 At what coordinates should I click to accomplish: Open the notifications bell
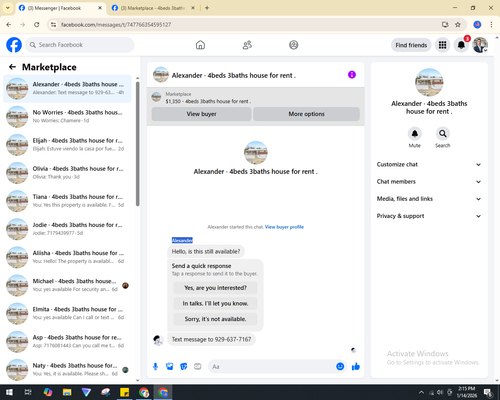click(461, 45)
